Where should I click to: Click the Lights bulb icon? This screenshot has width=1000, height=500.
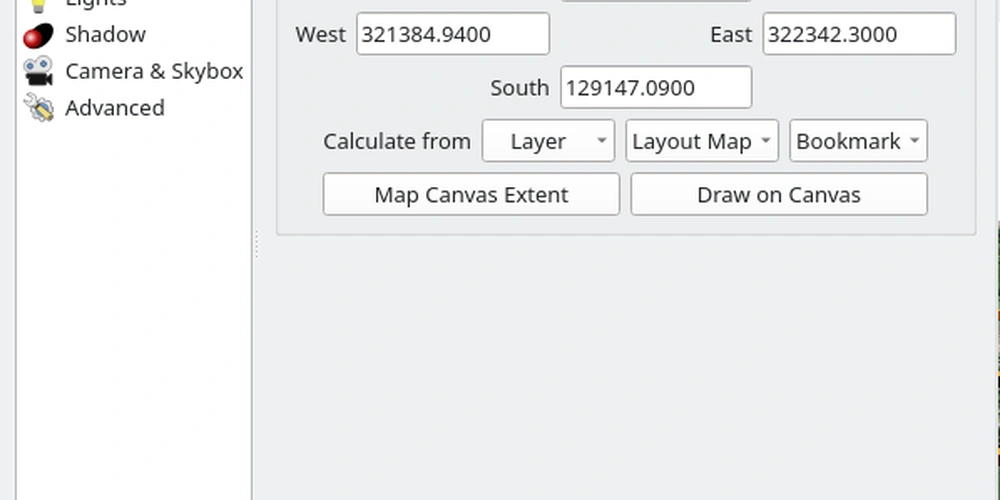[x=38, y=3]
